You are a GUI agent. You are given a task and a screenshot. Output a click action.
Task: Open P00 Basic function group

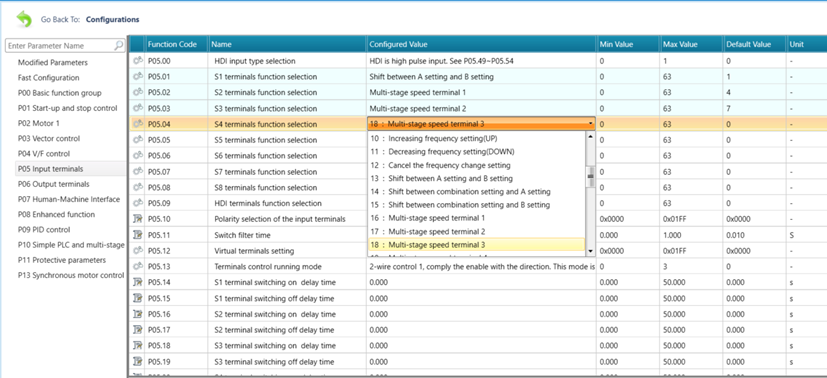coord(60,93)
